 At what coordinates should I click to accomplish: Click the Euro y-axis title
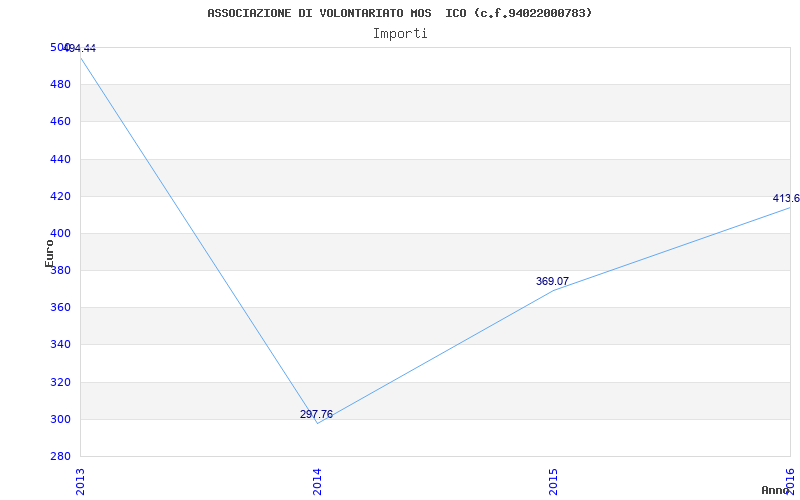[49, 253]
